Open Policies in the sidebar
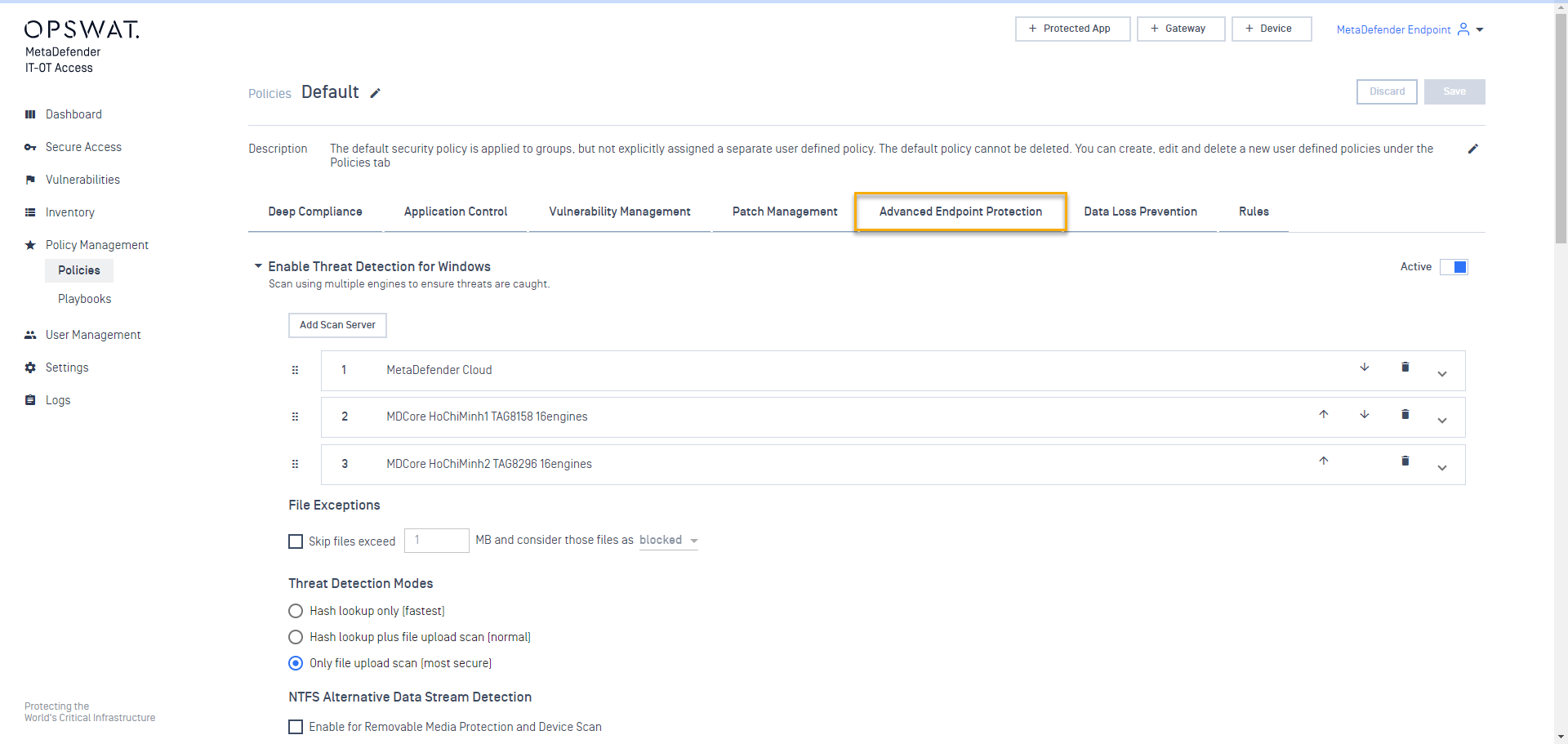1568x744 pixels. pyautogui.click(x=79, y=270)
